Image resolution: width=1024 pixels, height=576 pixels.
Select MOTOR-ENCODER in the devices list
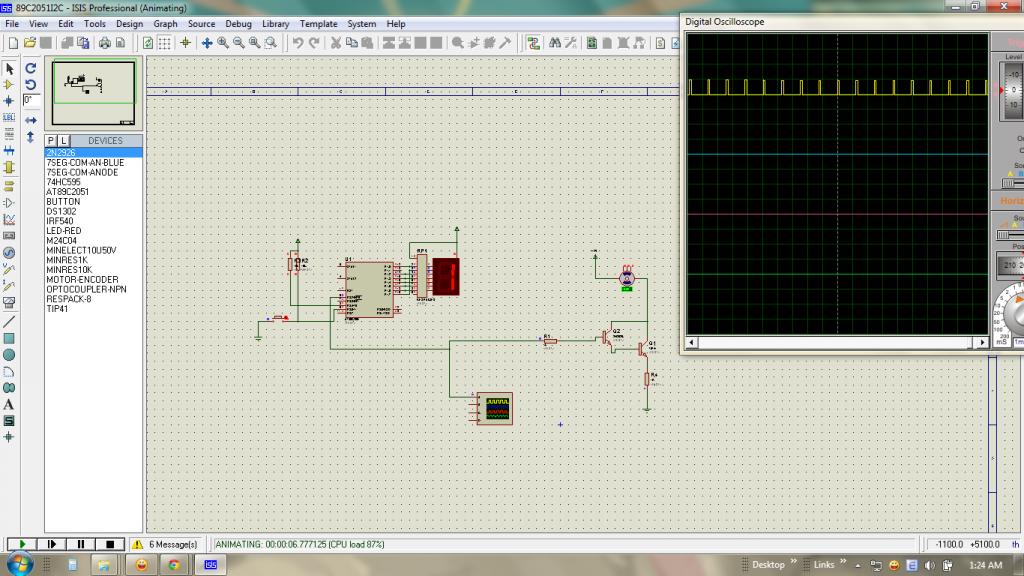[81, 280]
